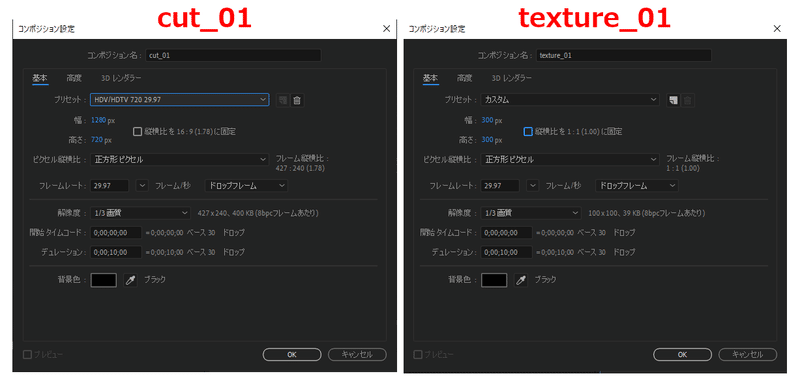Click duration field 0;00;10;00 in texture_01 dialog
Screen dimensions: 800x385
coord(507,252)
